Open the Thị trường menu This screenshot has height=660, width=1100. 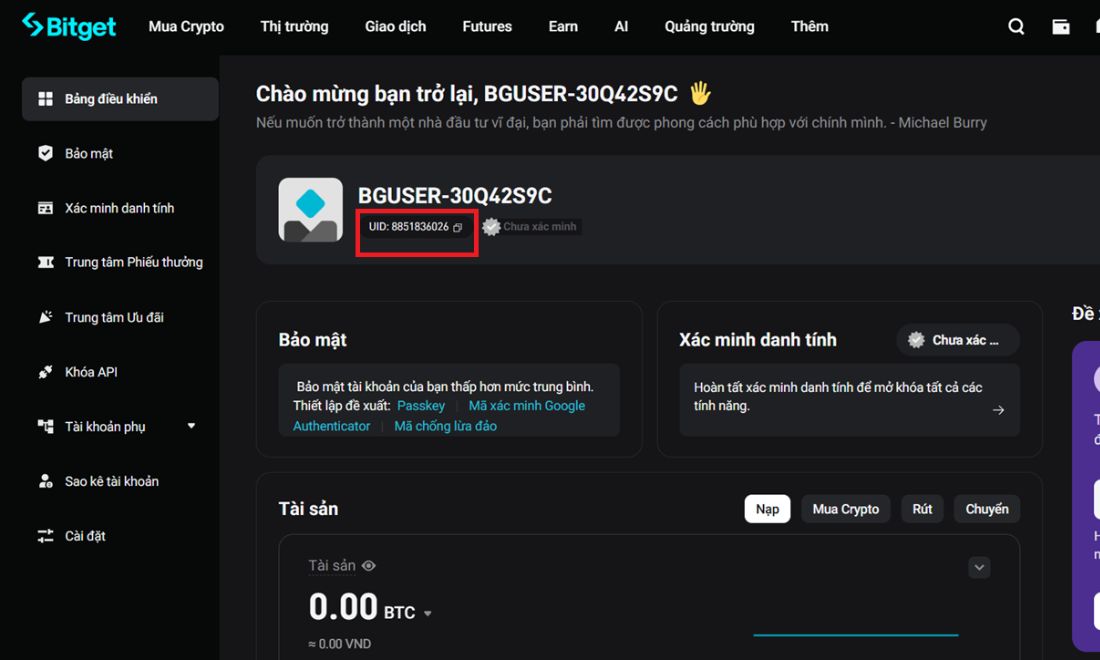coord(294,27)
